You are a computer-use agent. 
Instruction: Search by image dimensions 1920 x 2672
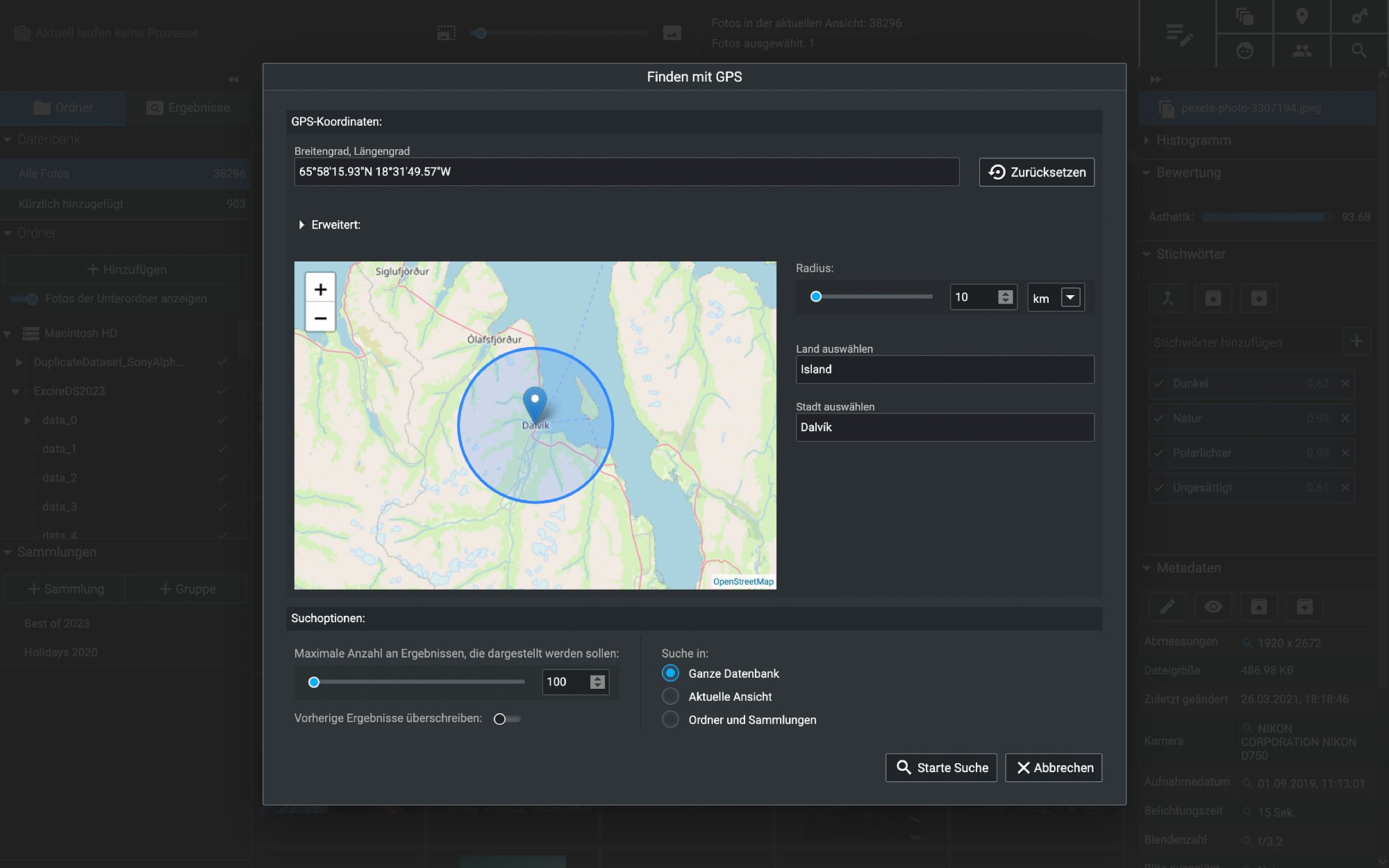(x=1247, y=643)
